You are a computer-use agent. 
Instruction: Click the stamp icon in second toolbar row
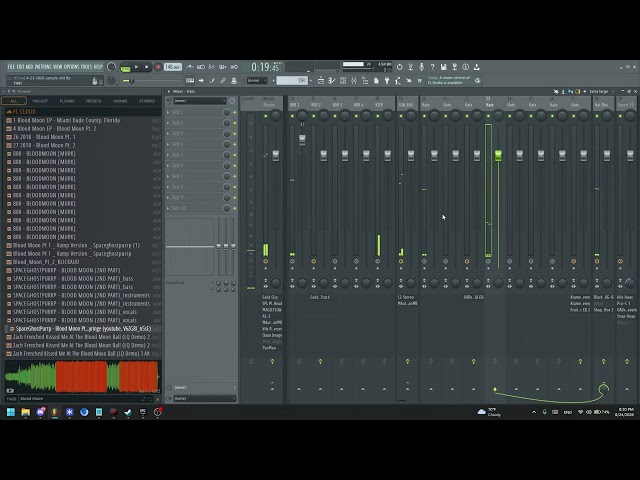click(234, 81)
